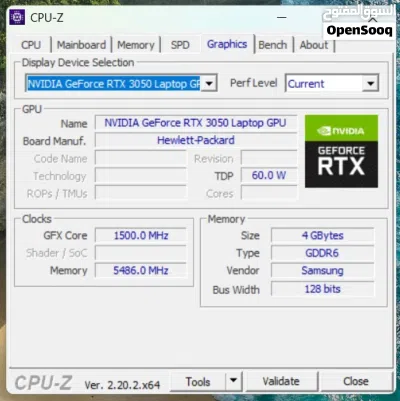The width and height of the screenshot is (400, 401).
Task: Minimize the CPU-Z window
Action: 282,17
